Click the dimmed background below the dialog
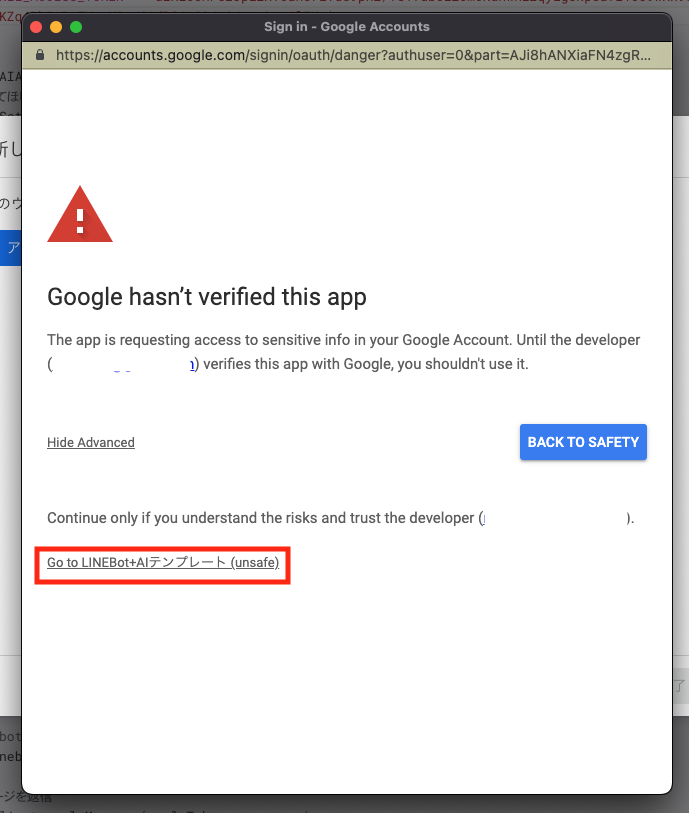689x813 pixels. point(350,803)
